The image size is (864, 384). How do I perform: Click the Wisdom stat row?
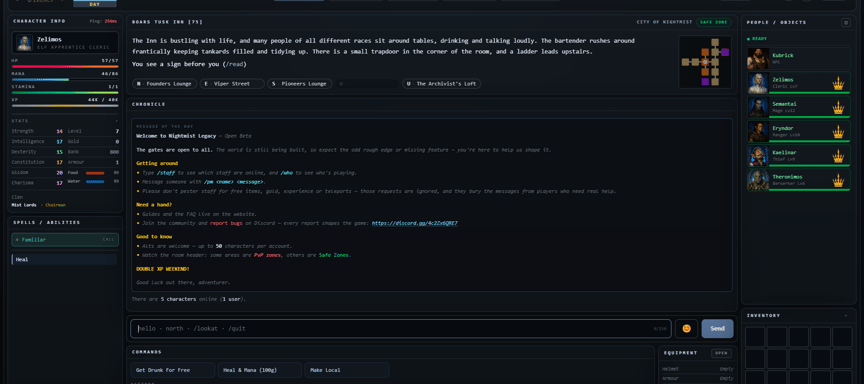pyautogui.click(x=37, y=172)
